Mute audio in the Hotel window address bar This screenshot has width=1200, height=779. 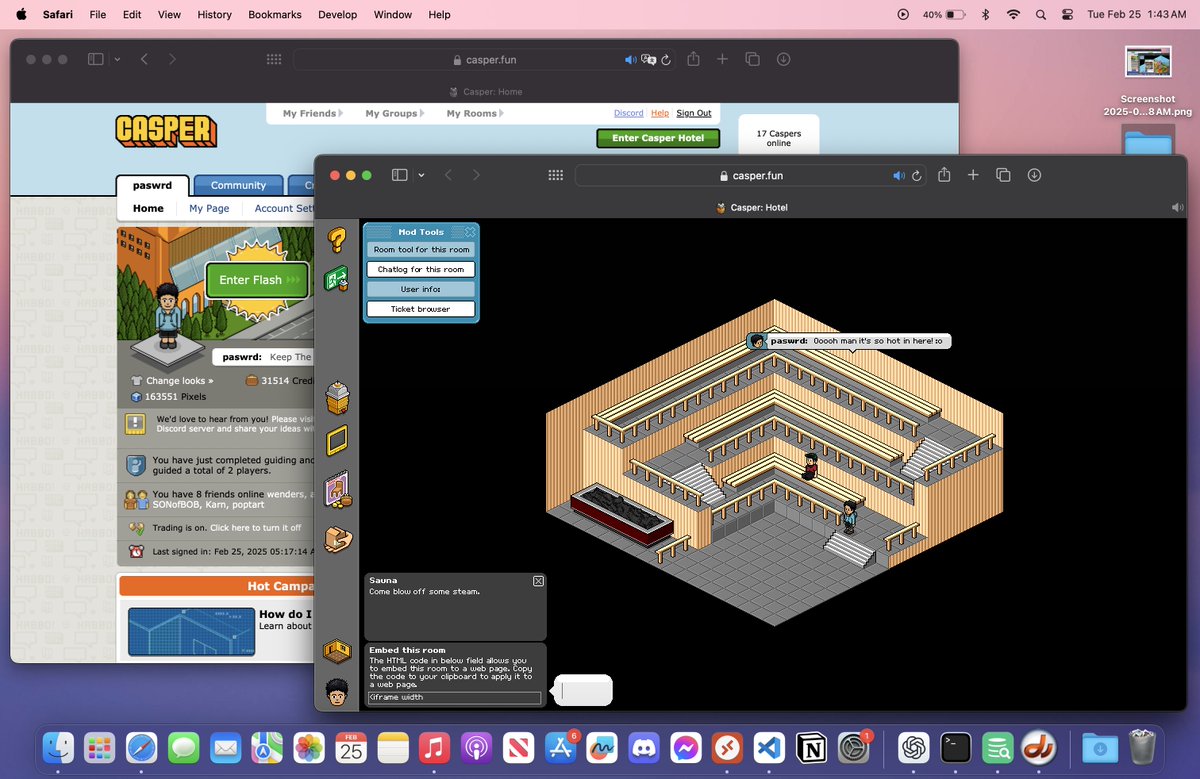click(x=899, y=175)
